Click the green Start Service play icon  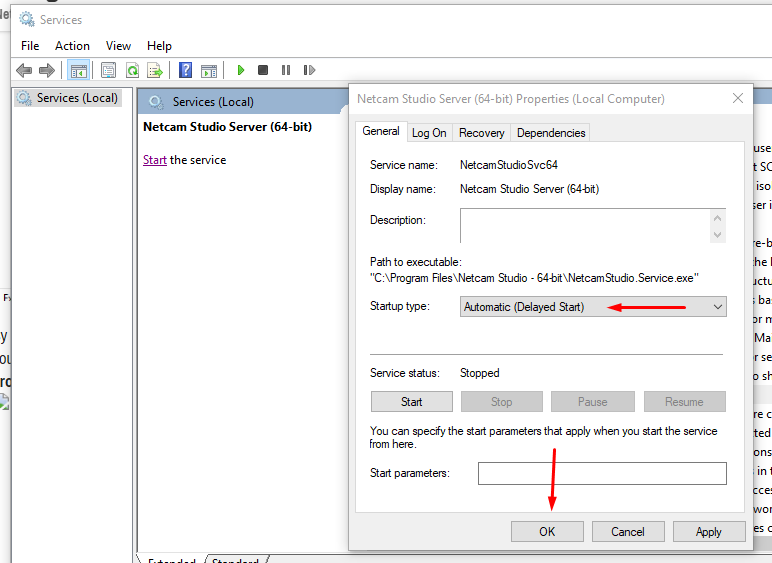point(241,70)
